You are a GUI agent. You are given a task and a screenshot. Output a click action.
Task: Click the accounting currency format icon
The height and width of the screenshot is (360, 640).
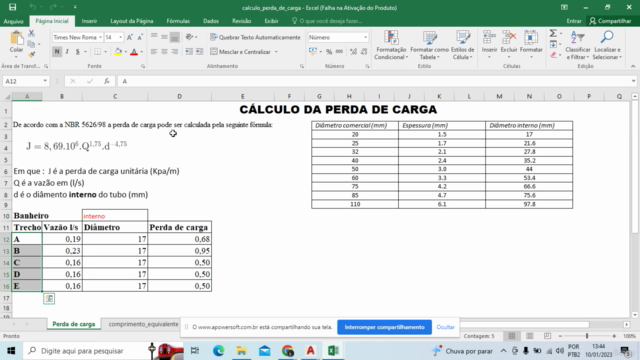(x=313, y=52)
